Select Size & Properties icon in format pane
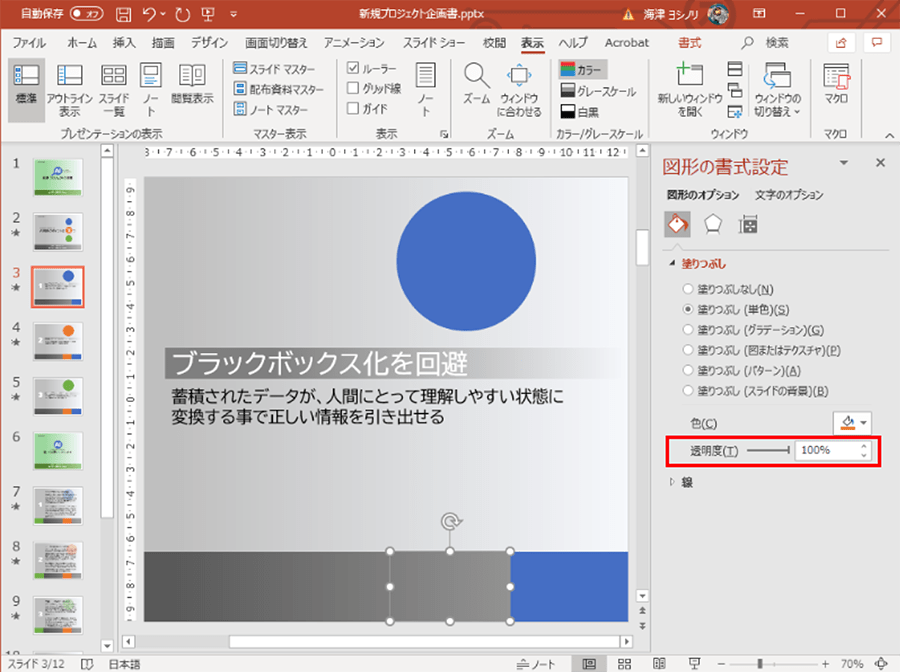Image resolution: width=900 pixels, height=672 pixels. (747, 224)
